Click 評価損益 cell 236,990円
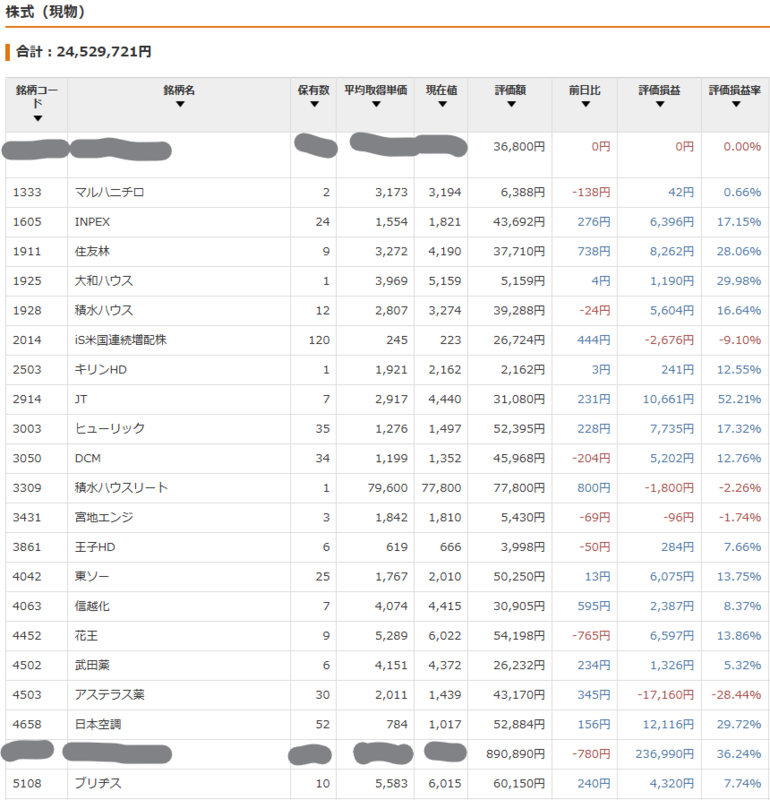 pos(664,755)
